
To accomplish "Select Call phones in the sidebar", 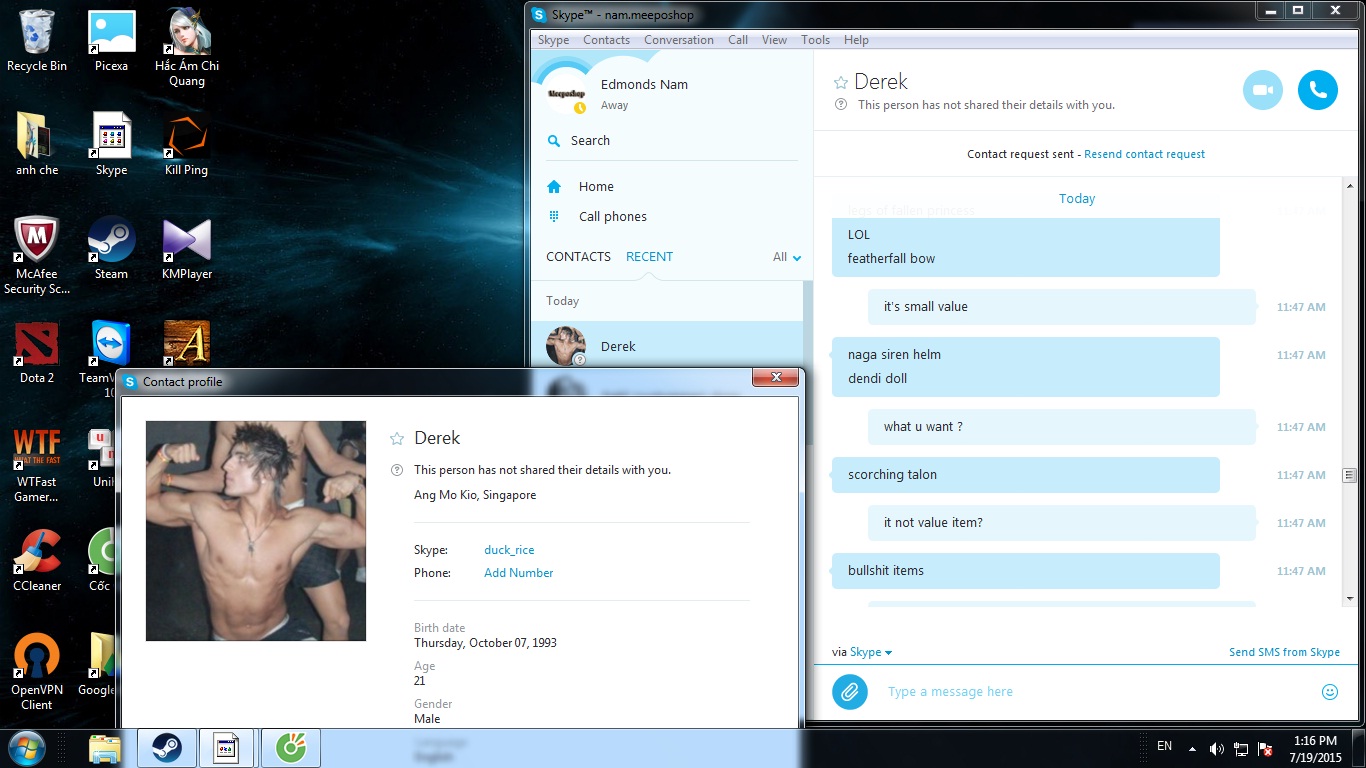I will pos(672,217).
